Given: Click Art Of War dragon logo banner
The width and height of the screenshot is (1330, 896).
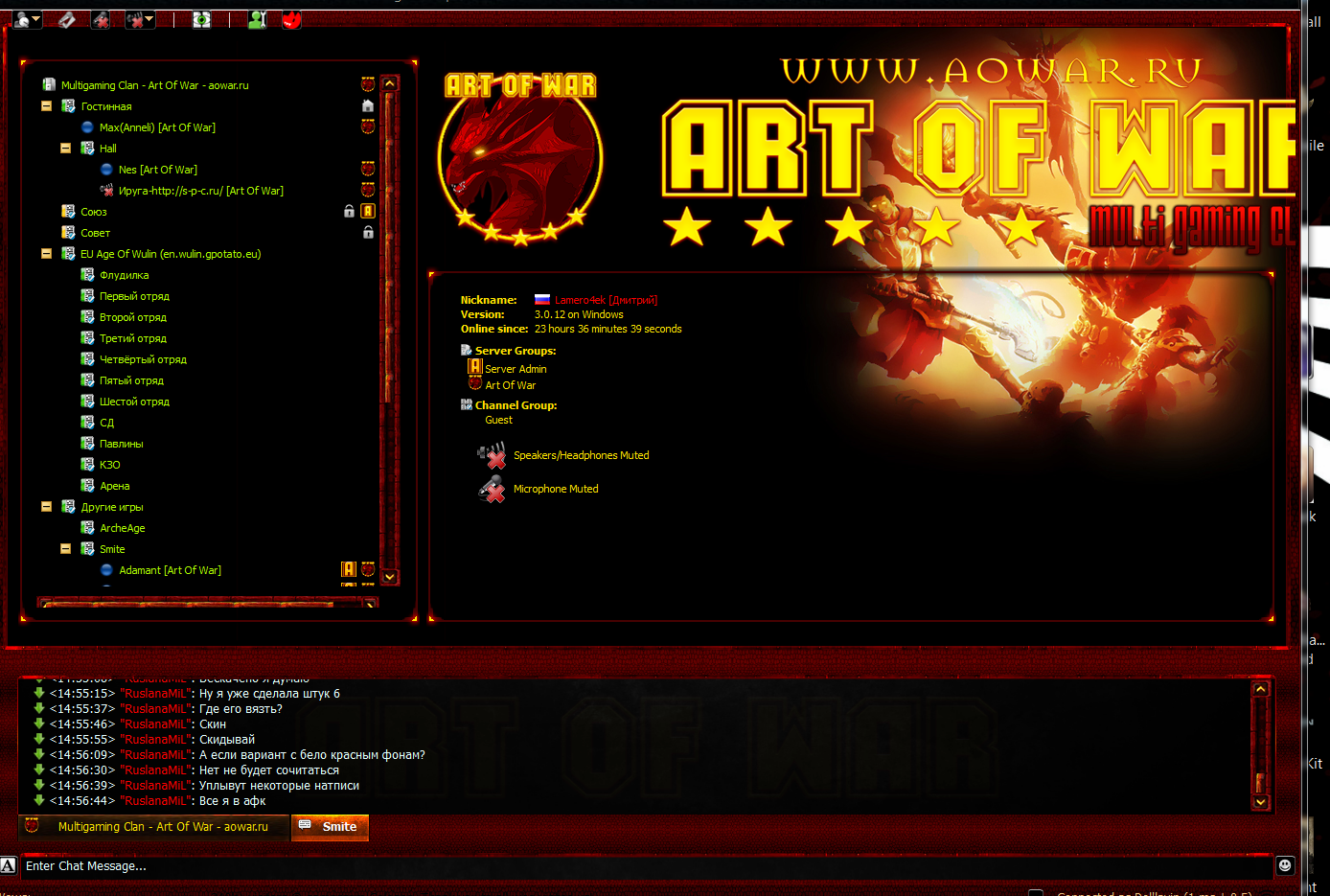Looking at the screenshot, I should pyautogui.click(x=520, y=159).
